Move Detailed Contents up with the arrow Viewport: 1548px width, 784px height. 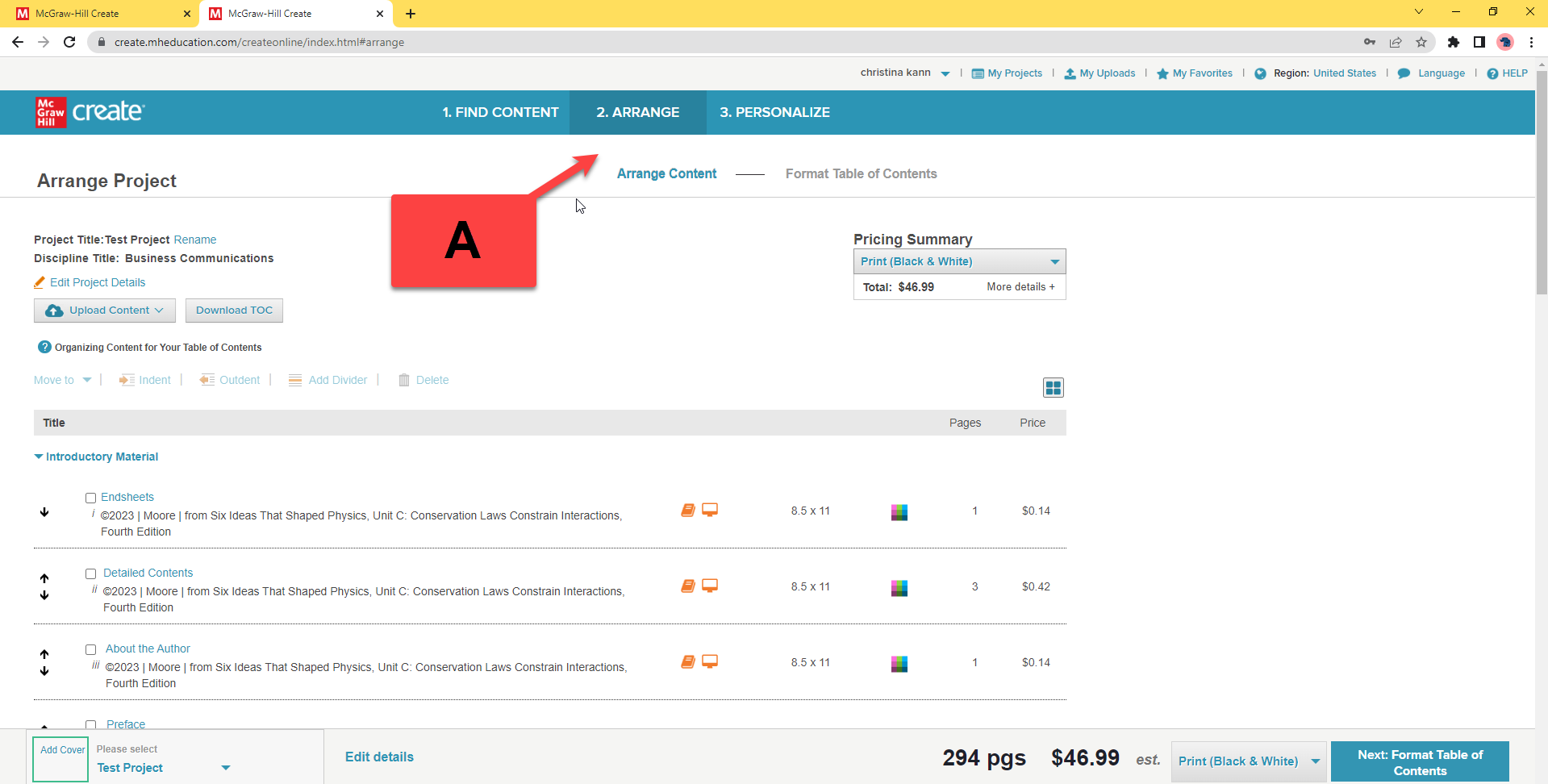[44, 578]
